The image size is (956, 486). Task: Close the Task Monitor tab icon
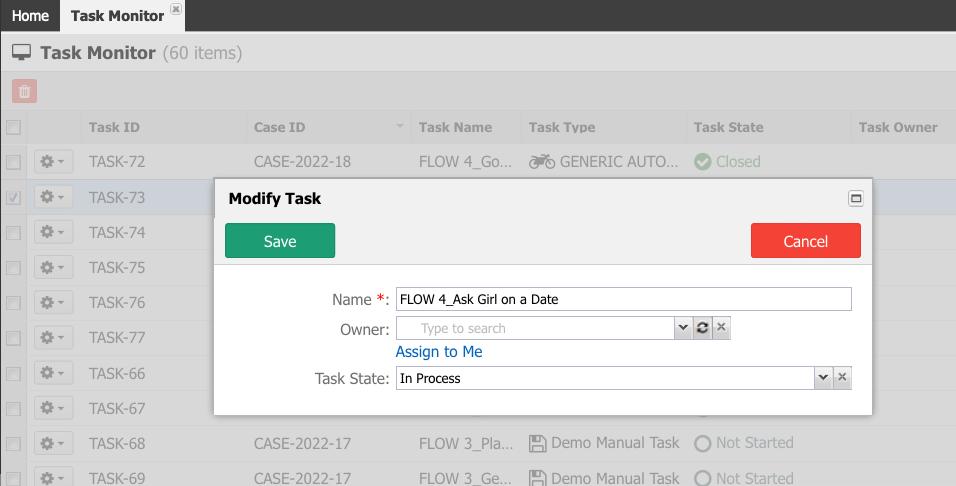click(x=176, y=9)
